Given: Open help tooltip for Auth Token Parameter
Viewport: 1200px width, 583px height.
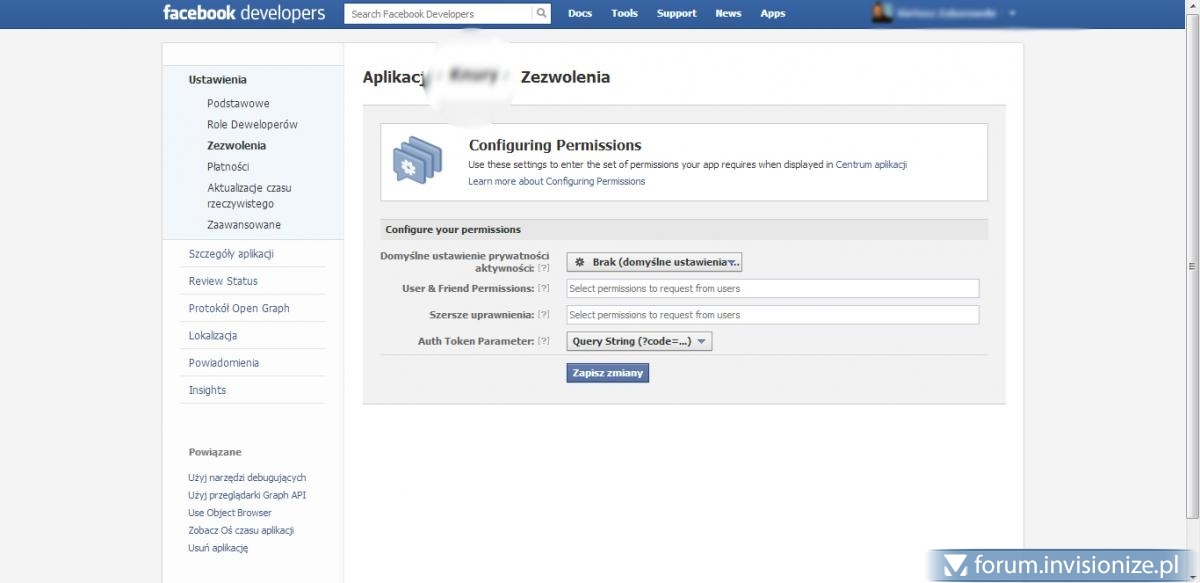Looking at the screenshot, I should point(544,341).
